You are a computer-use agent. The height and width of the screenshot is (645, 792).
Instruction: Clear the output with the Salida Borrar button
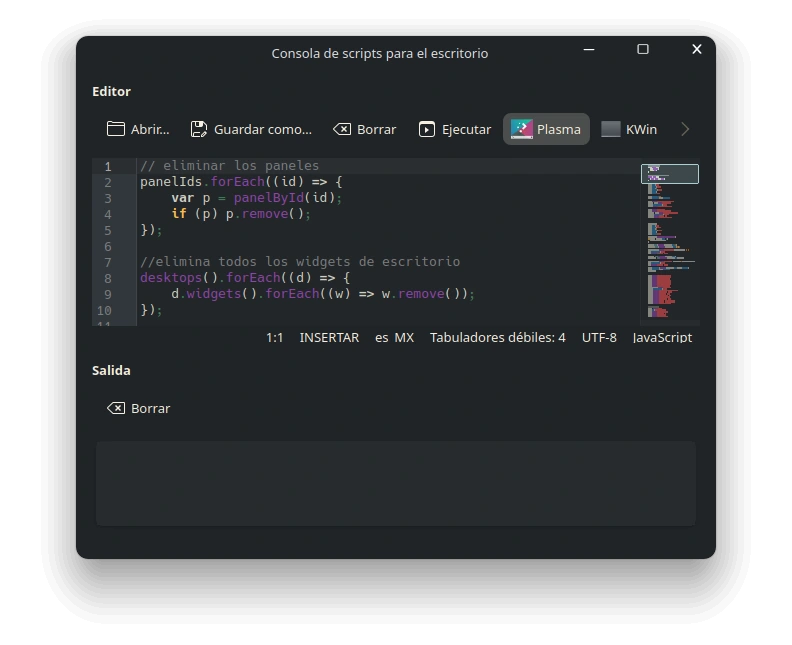click(138, 408)
